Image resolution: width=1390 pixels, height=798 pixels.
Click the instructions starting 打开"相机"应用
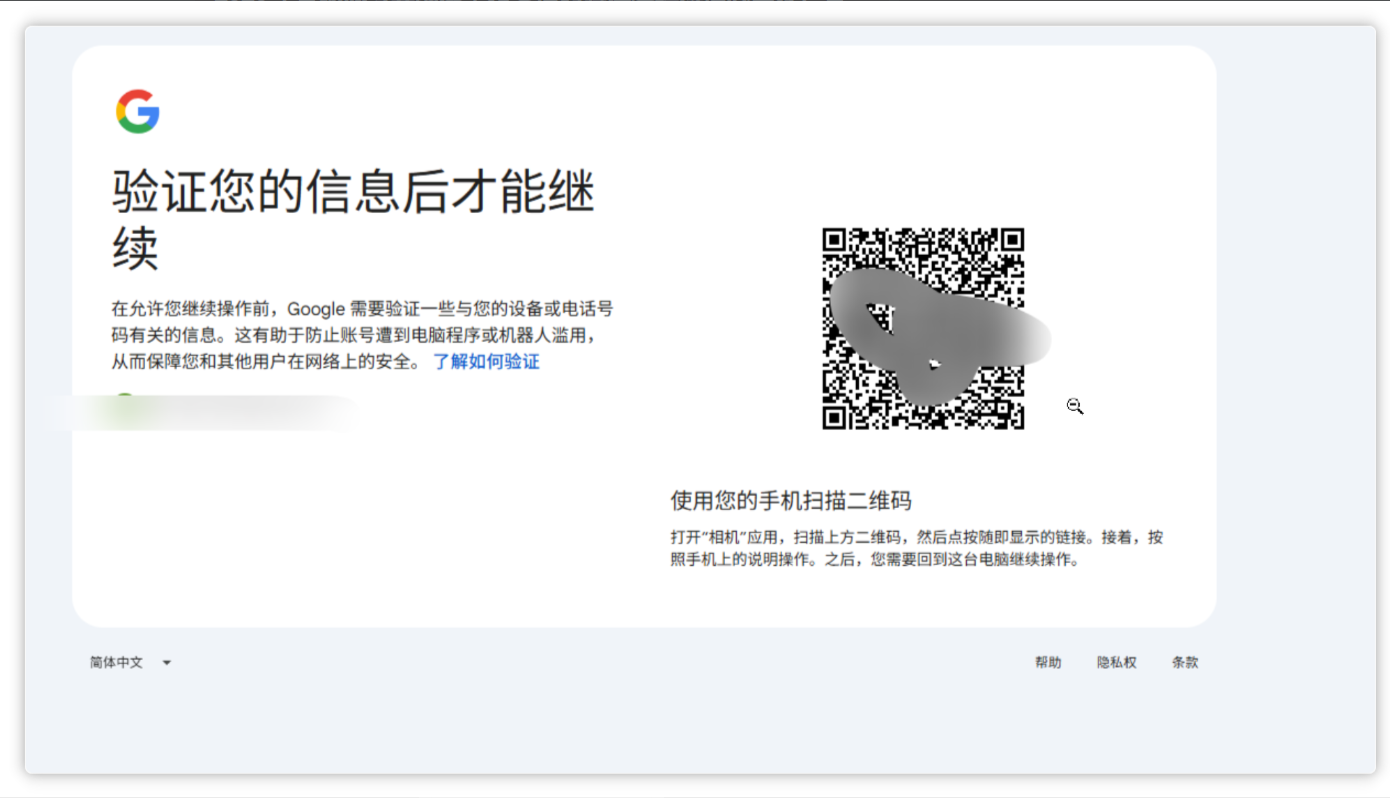coord(917,549)
